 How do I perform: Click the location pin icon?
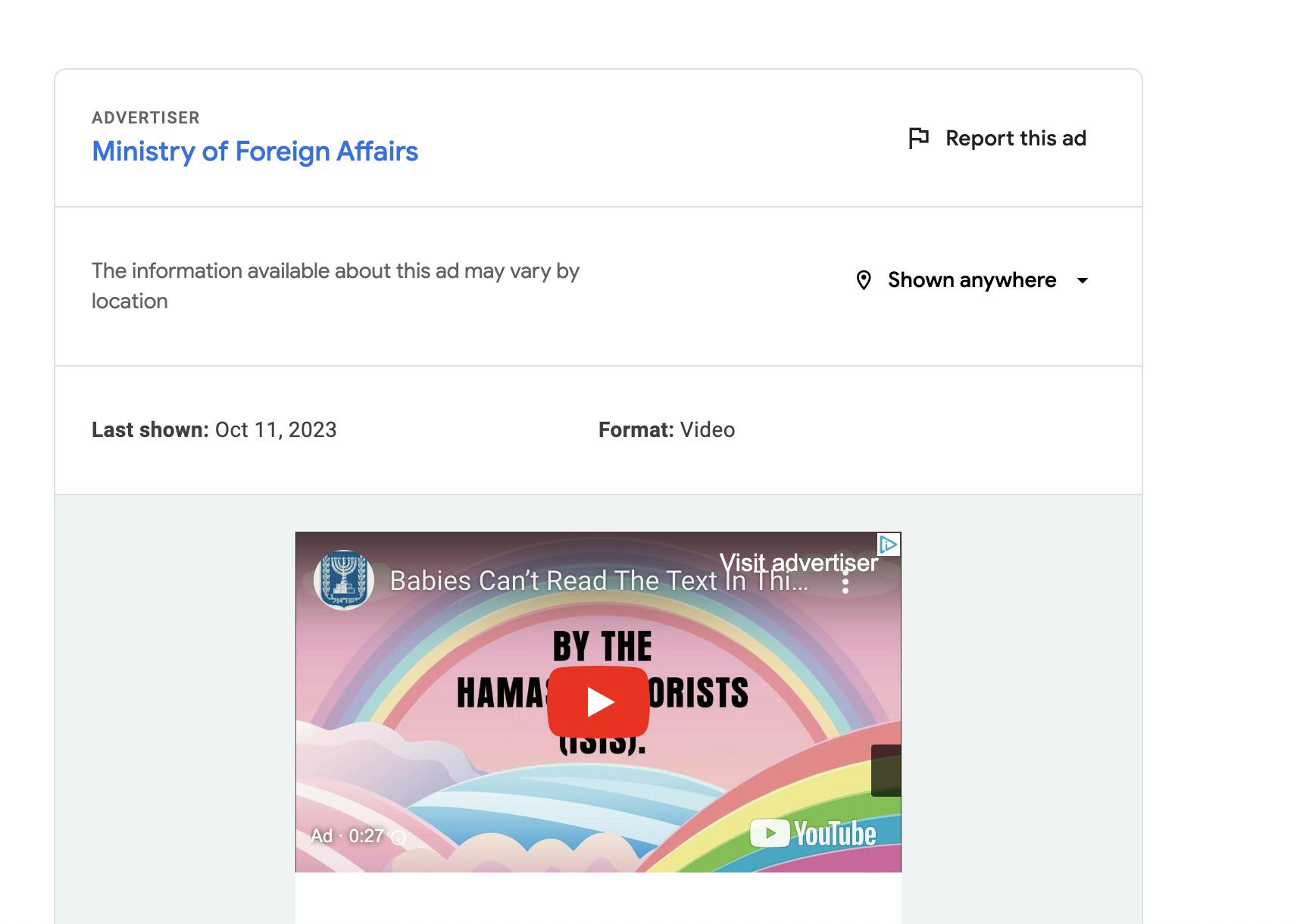[x=864, y=280]
